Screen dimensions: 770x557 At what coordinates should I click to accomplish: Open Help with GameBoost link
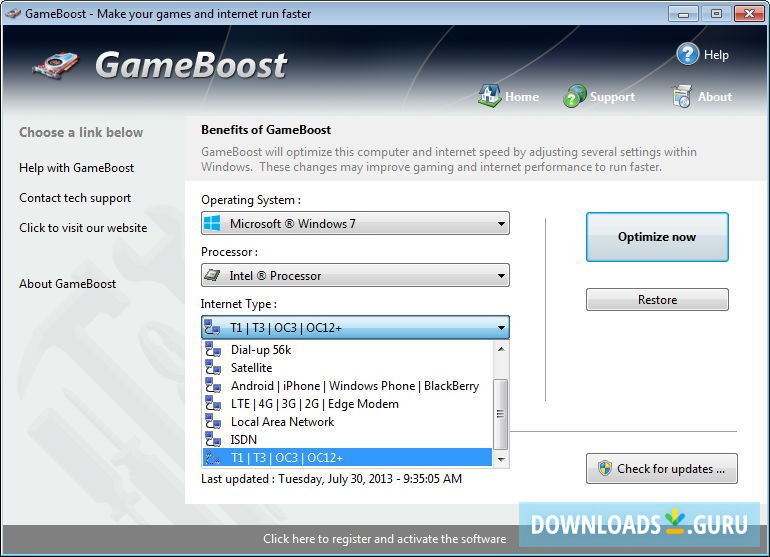click(x=76, y=168)
